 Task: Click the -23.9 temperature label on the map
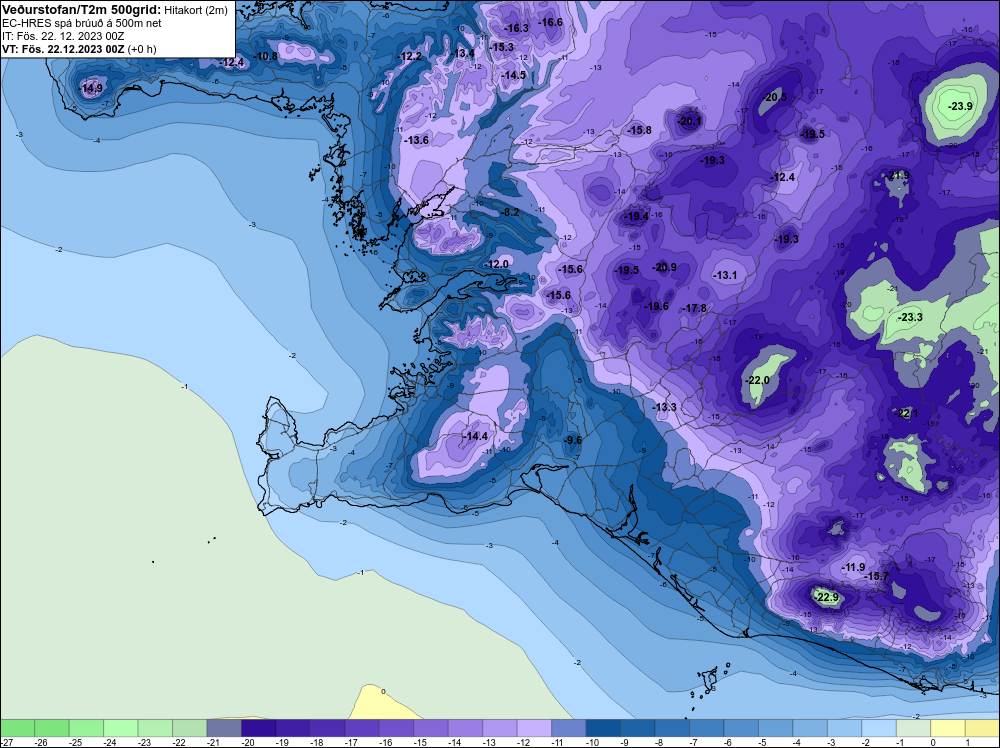[x=960, y=106]
